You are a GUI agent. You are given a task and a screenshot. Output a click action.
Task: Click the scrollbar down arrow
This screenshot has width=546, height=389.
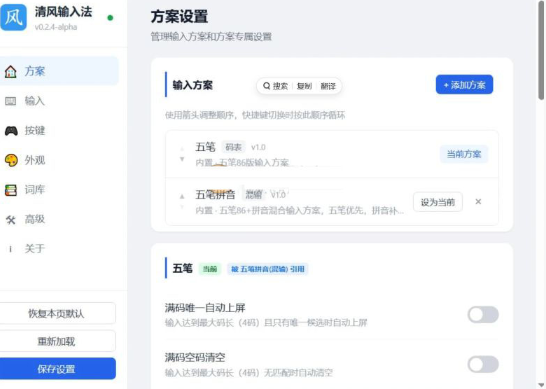point(541,385)
